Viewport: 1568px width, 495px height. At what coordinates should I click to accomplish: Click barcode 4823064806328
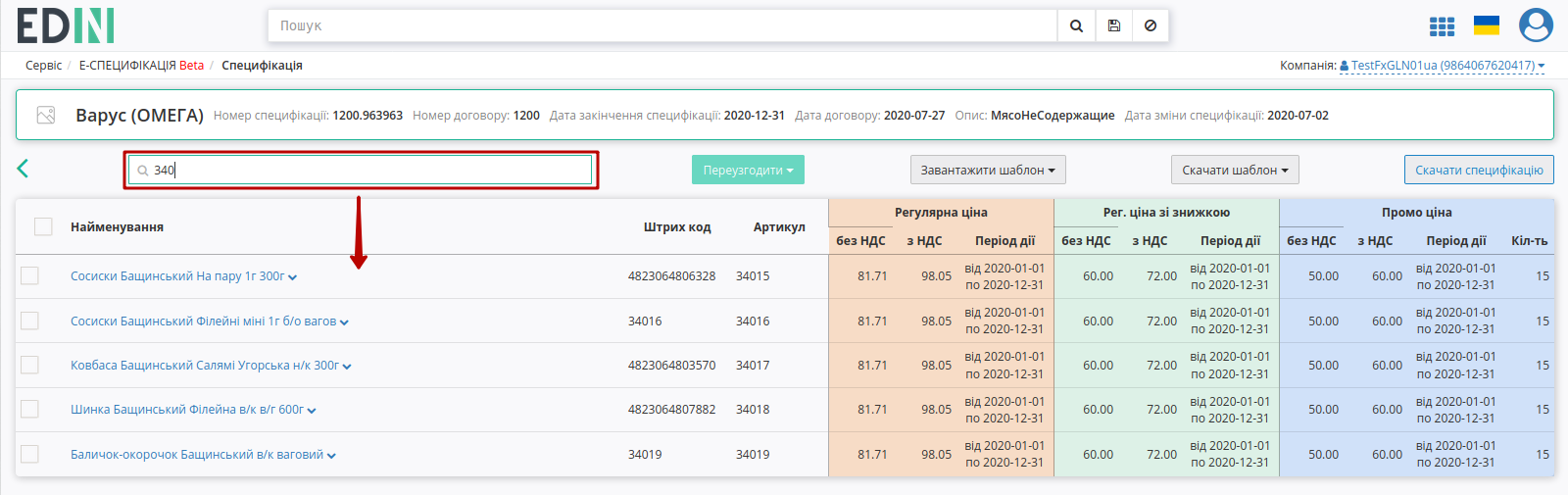[x=671, y=275]
